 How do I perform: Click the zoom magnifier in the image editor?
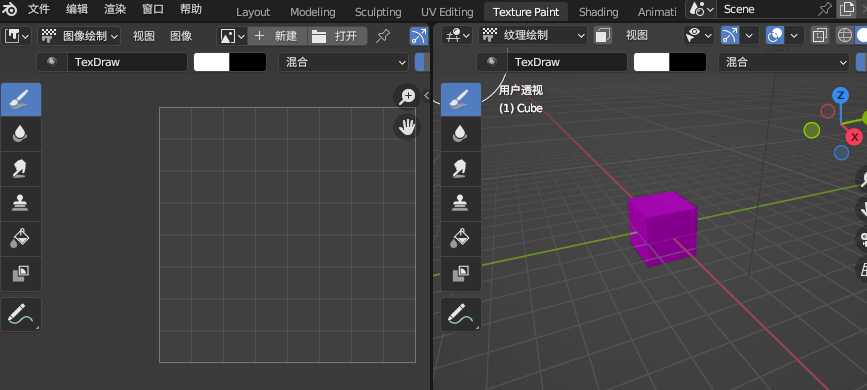pyautogui.click(x=407, y=97)
